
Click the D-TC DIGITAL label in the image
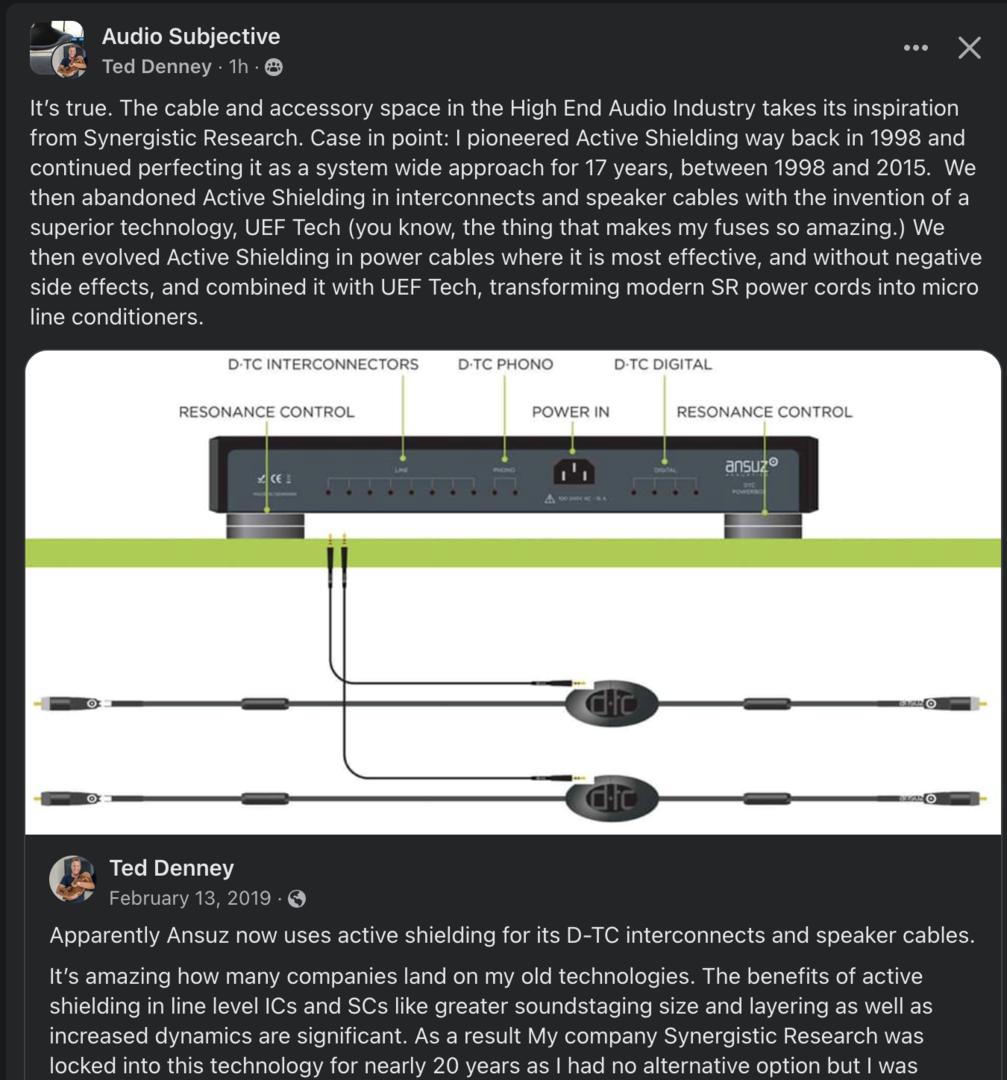pos(663,365)
